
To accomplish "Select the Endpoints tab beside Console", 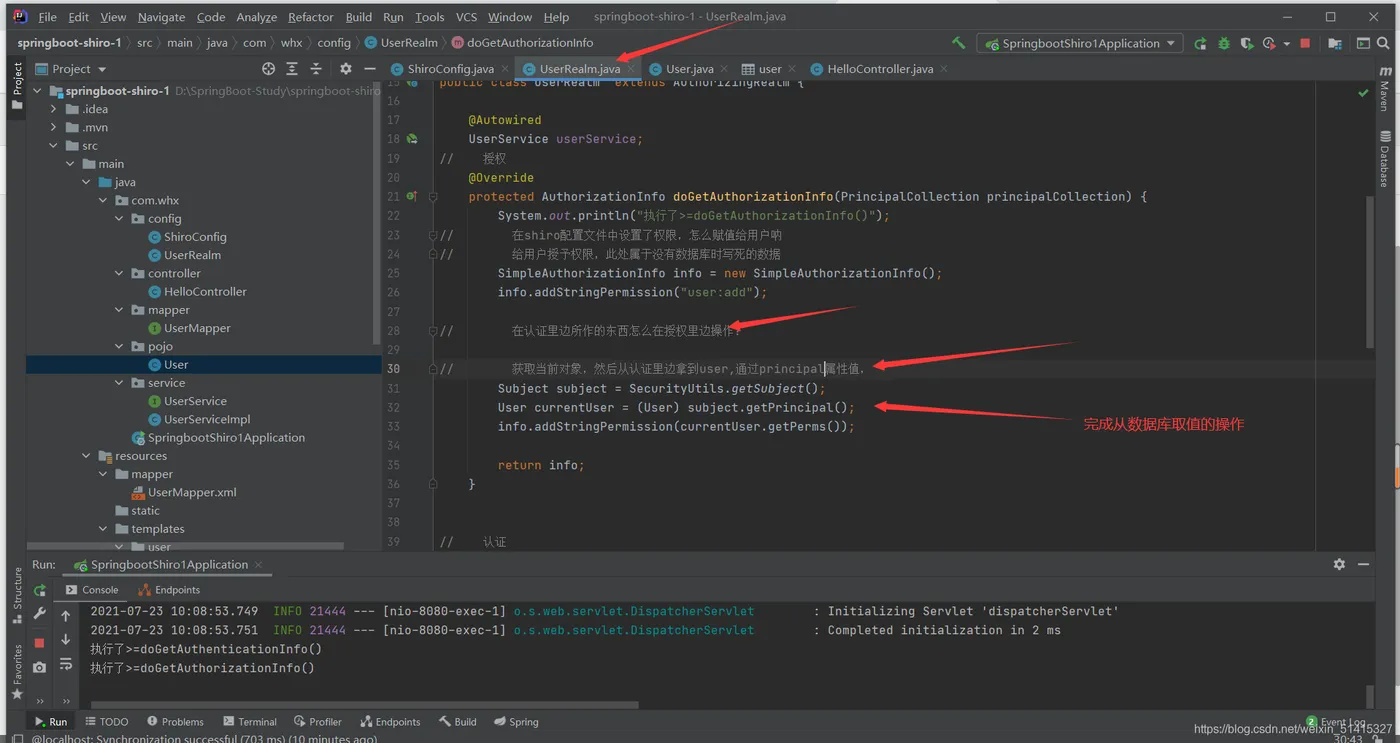I will (169, 590).
